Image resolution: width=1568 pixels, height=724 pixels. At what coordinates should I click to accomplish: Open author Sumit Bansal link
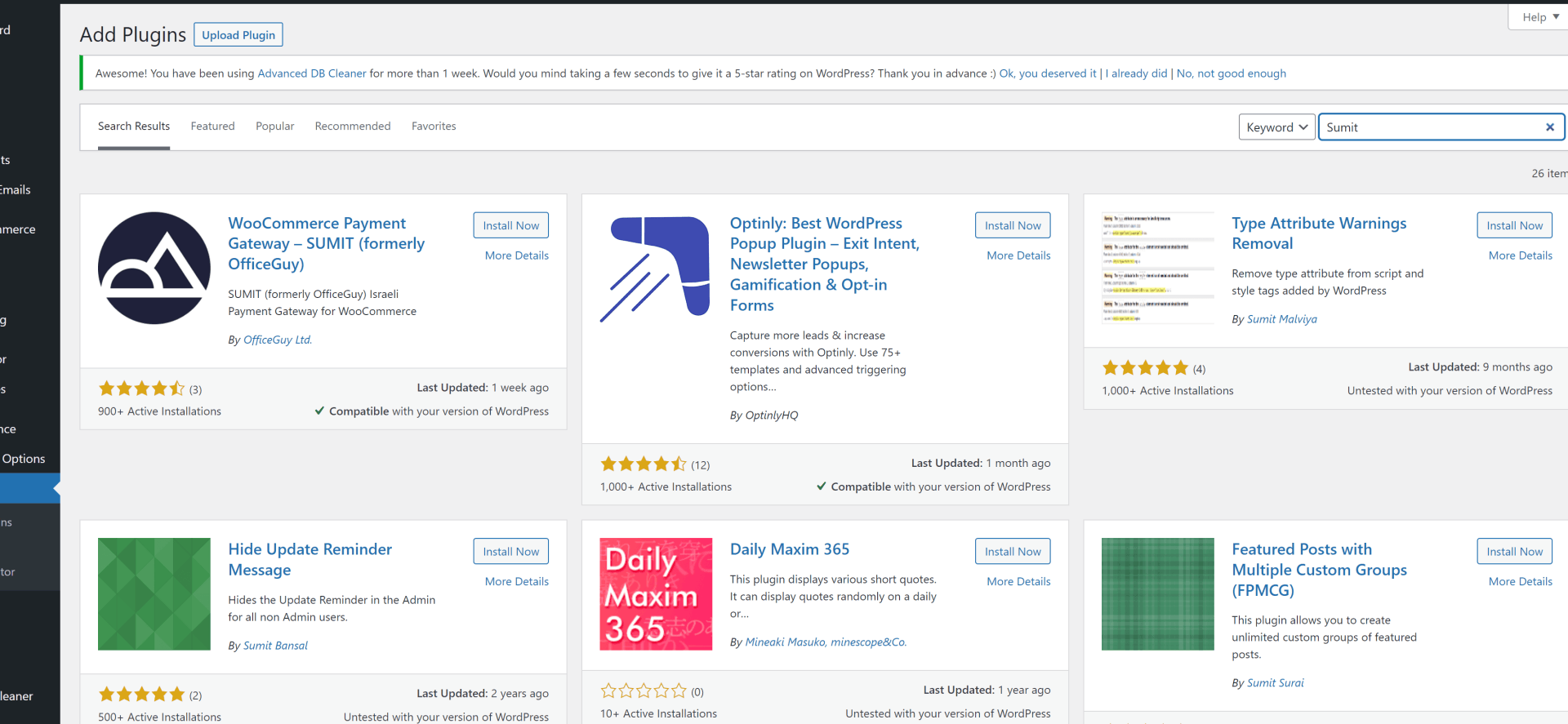[275, 646]
